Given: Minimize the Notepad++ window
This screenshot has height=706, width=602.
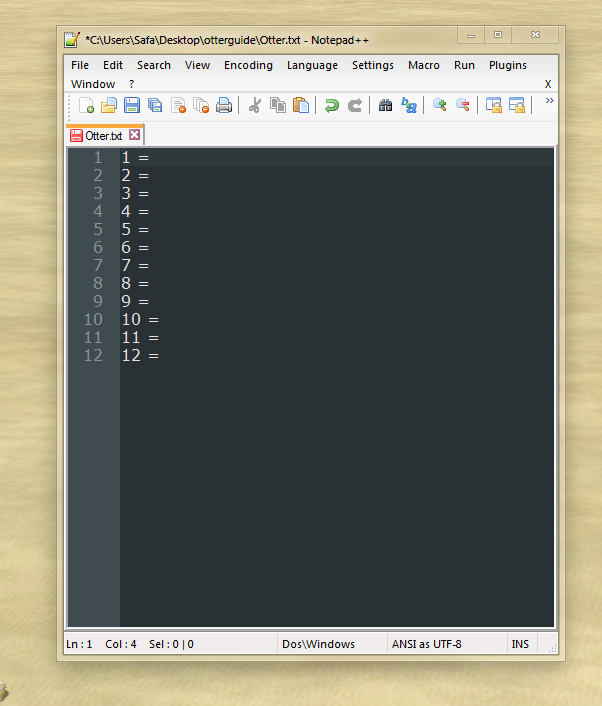Looking at the screenshot, I should tap(471, 35).
